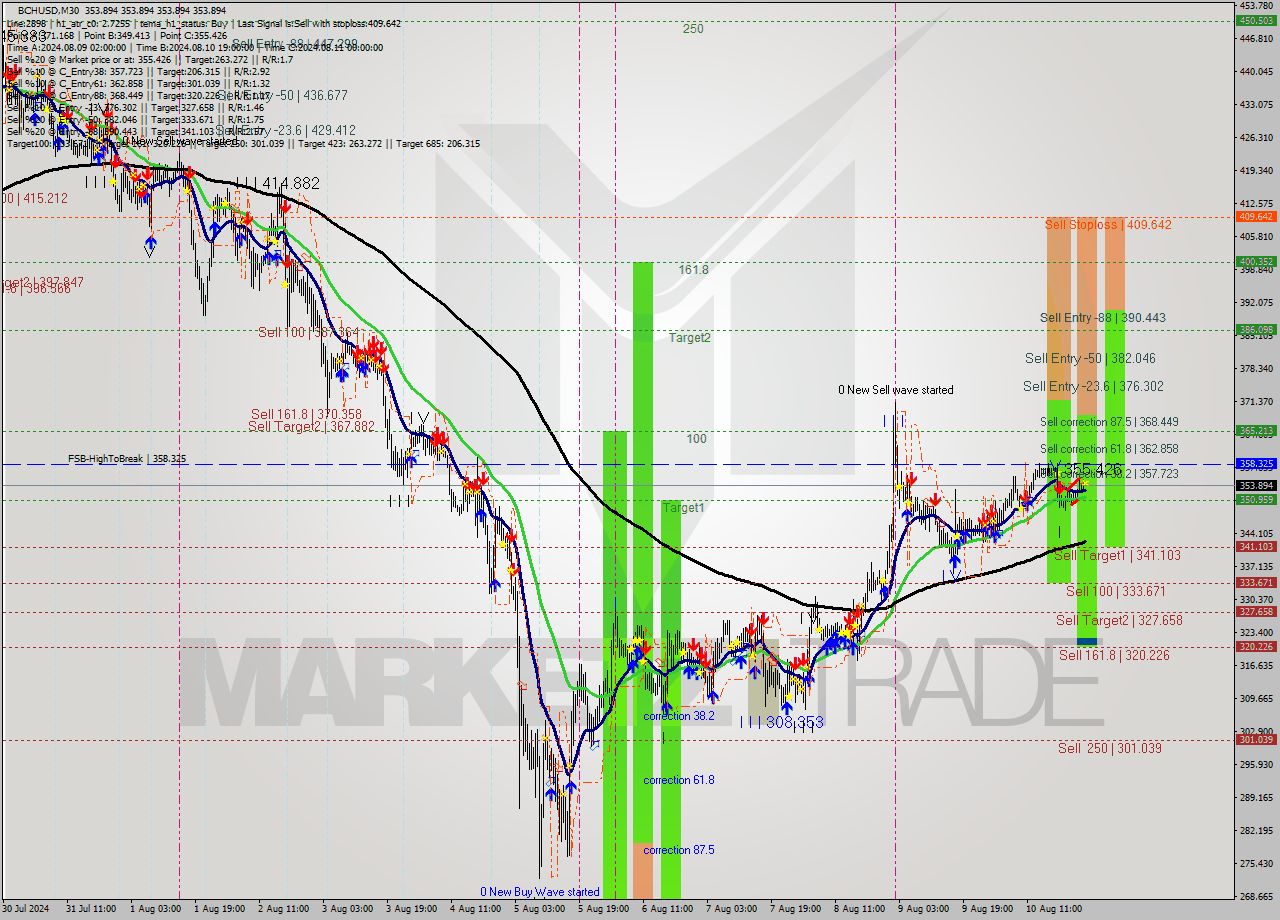Image resolution: width=1280 pixels, height=920 pixels.
Task: Click the green 386.098 price tag
Action: click(1256, 329)
